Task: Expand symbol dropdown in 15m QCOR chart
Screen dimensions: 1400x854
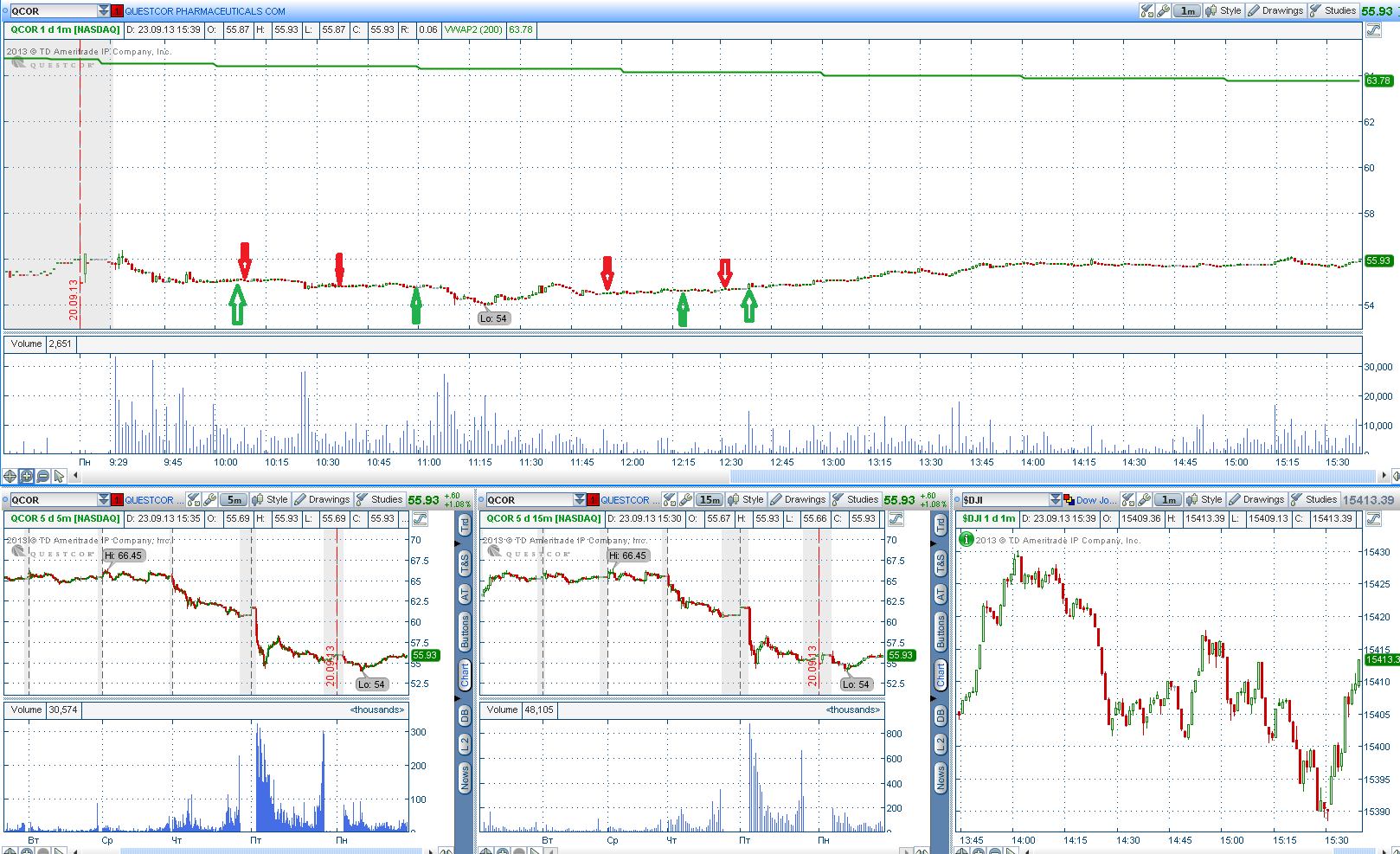Action: [x=580, y=500]
